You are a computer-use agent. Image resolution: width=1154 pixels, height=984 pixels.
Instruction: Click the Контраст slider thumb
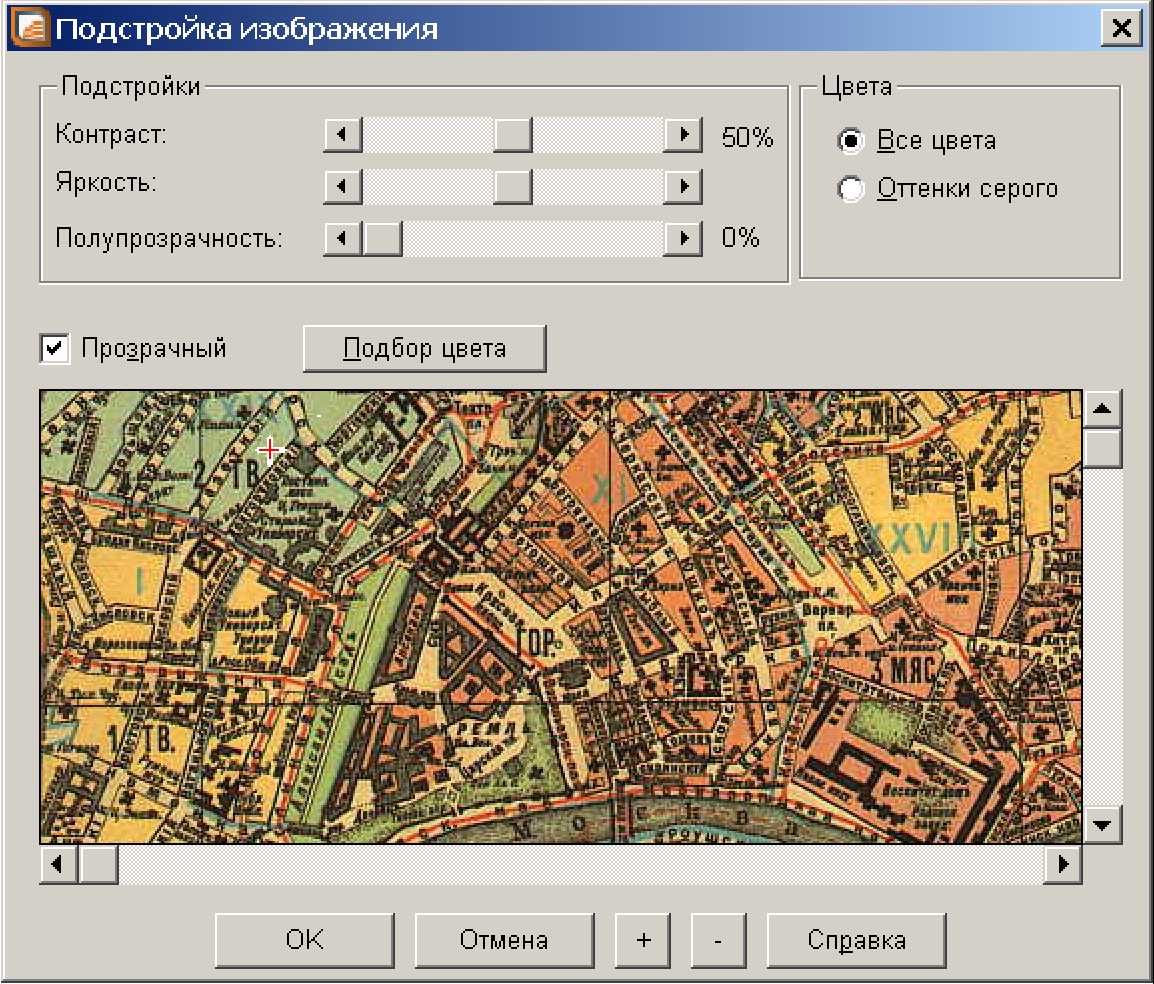click(x=512, y=135)
